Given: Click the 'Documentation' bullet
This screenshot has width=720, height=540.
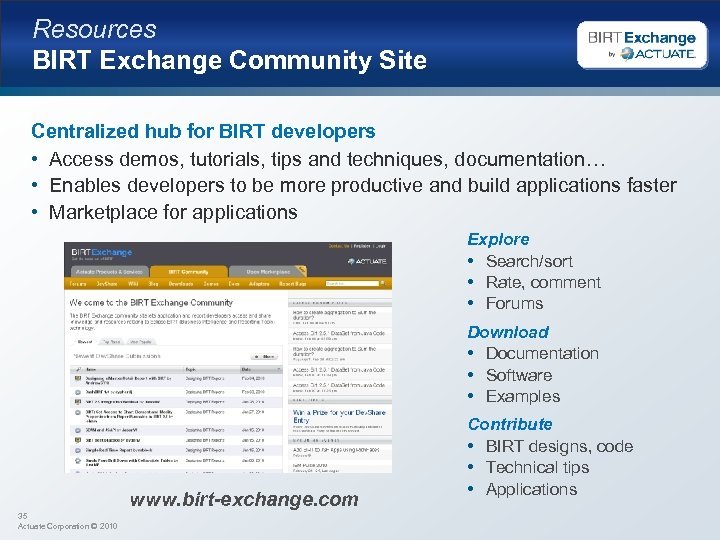Looking at the screenshot, I should [542, 354].
